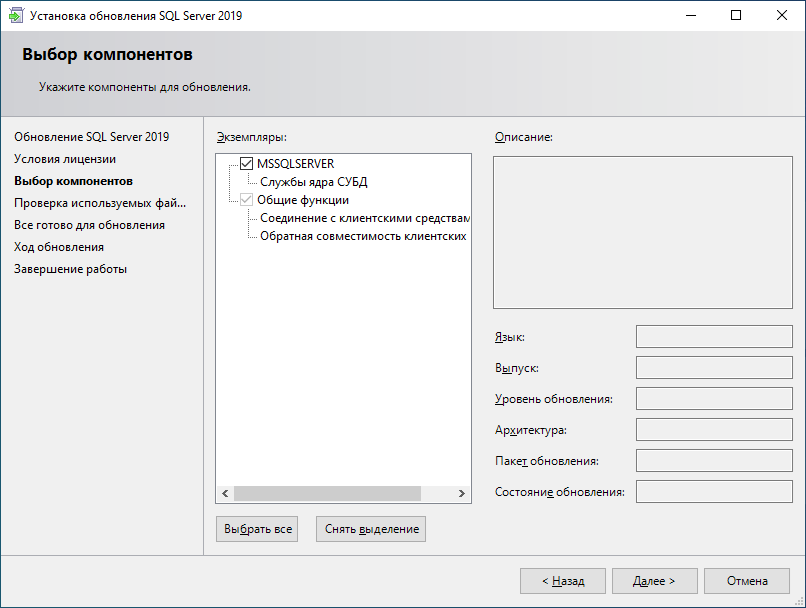Click the Уровень обновления field

(714, 398)
